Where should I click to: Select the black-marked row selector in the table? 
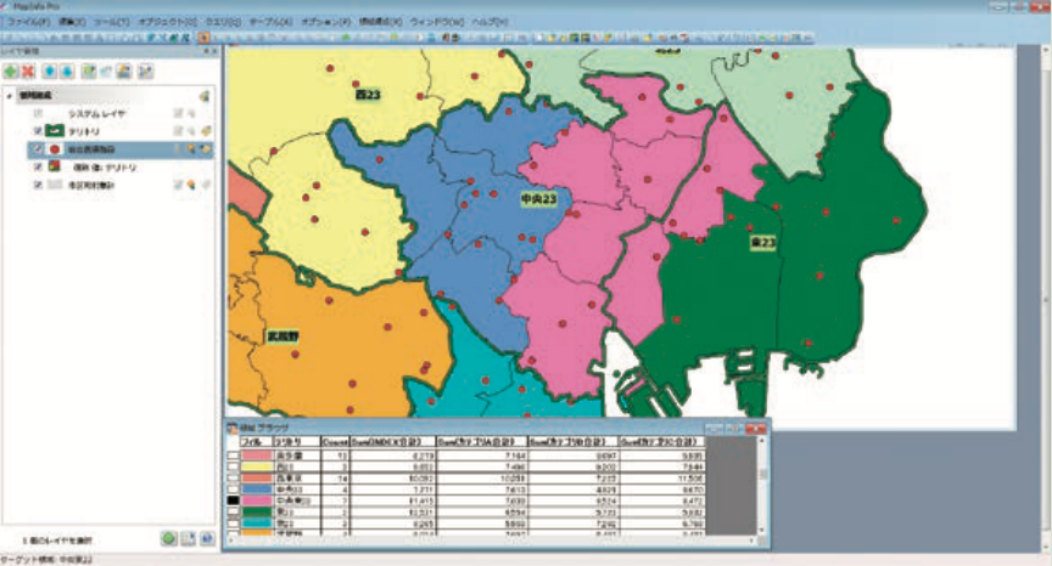click(x=232, y=498)
